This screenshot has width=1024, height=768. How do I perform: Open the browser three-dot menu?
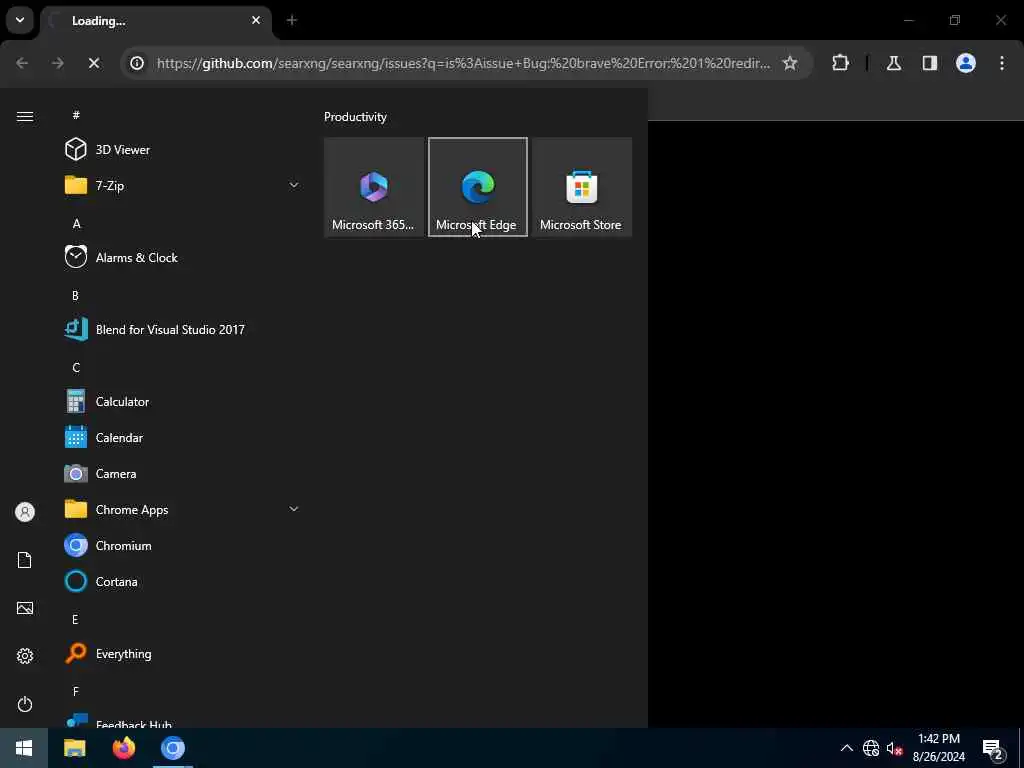pos(1002,63)
